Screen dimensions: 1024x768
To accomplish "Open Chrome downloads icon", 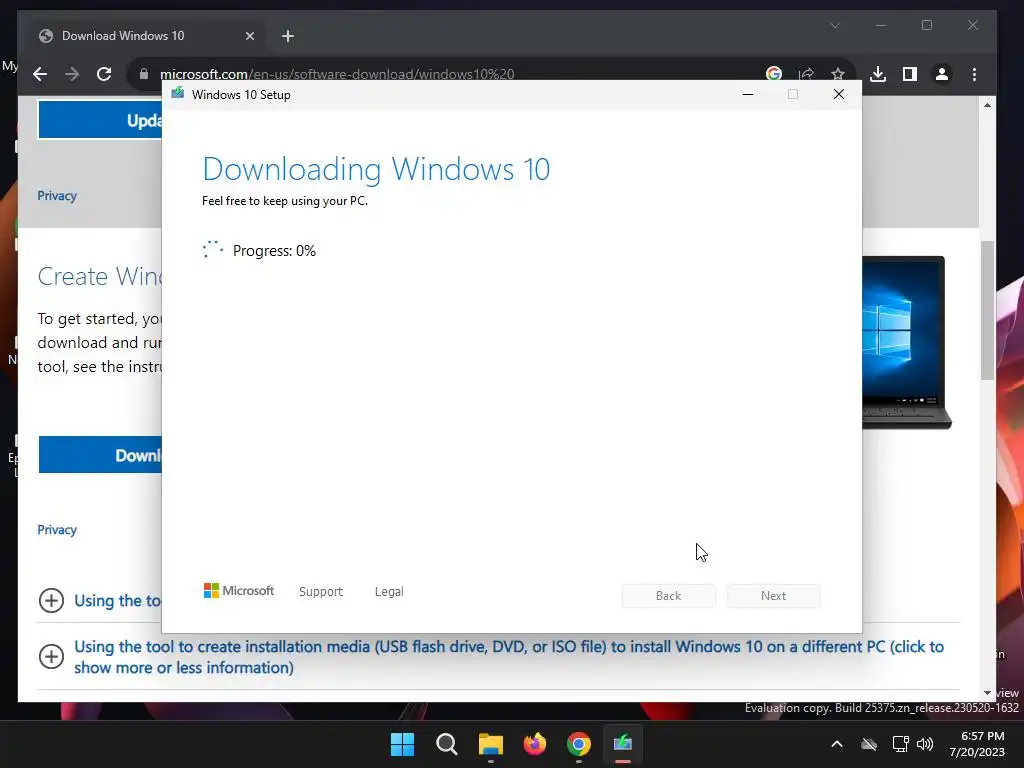I will point(878,74).
